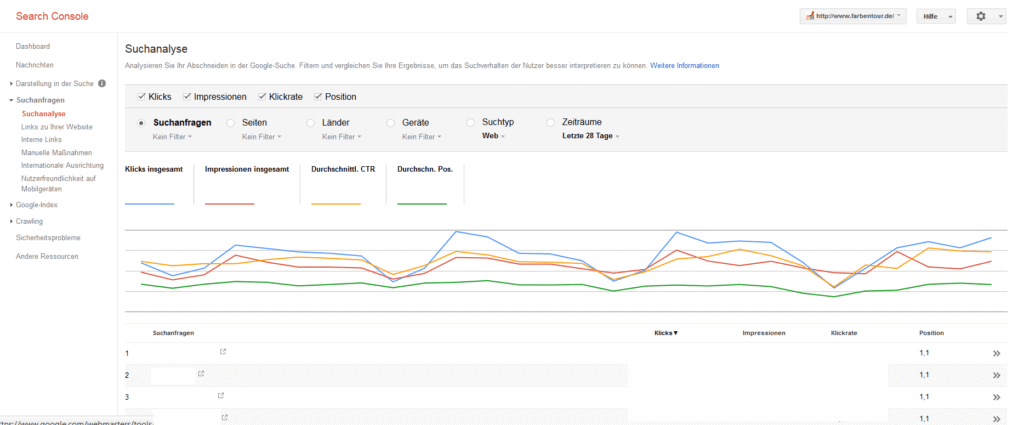Expand row 1 details with double-chevron
Viewport: 1024px width, 425px height.
(x=995, y=353)
